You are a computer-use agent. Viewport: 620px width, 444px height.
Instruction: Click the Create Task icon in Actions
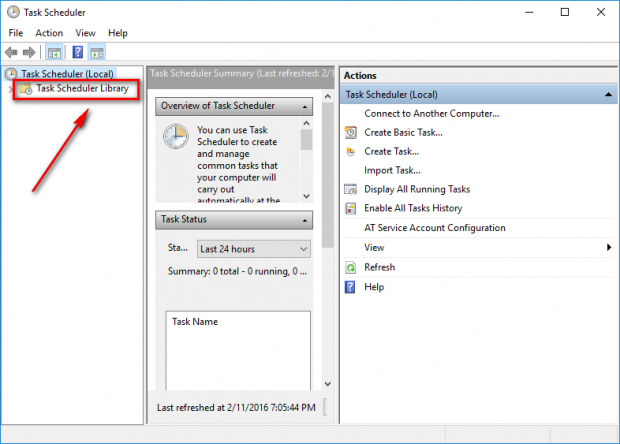[x=350, y=151]
